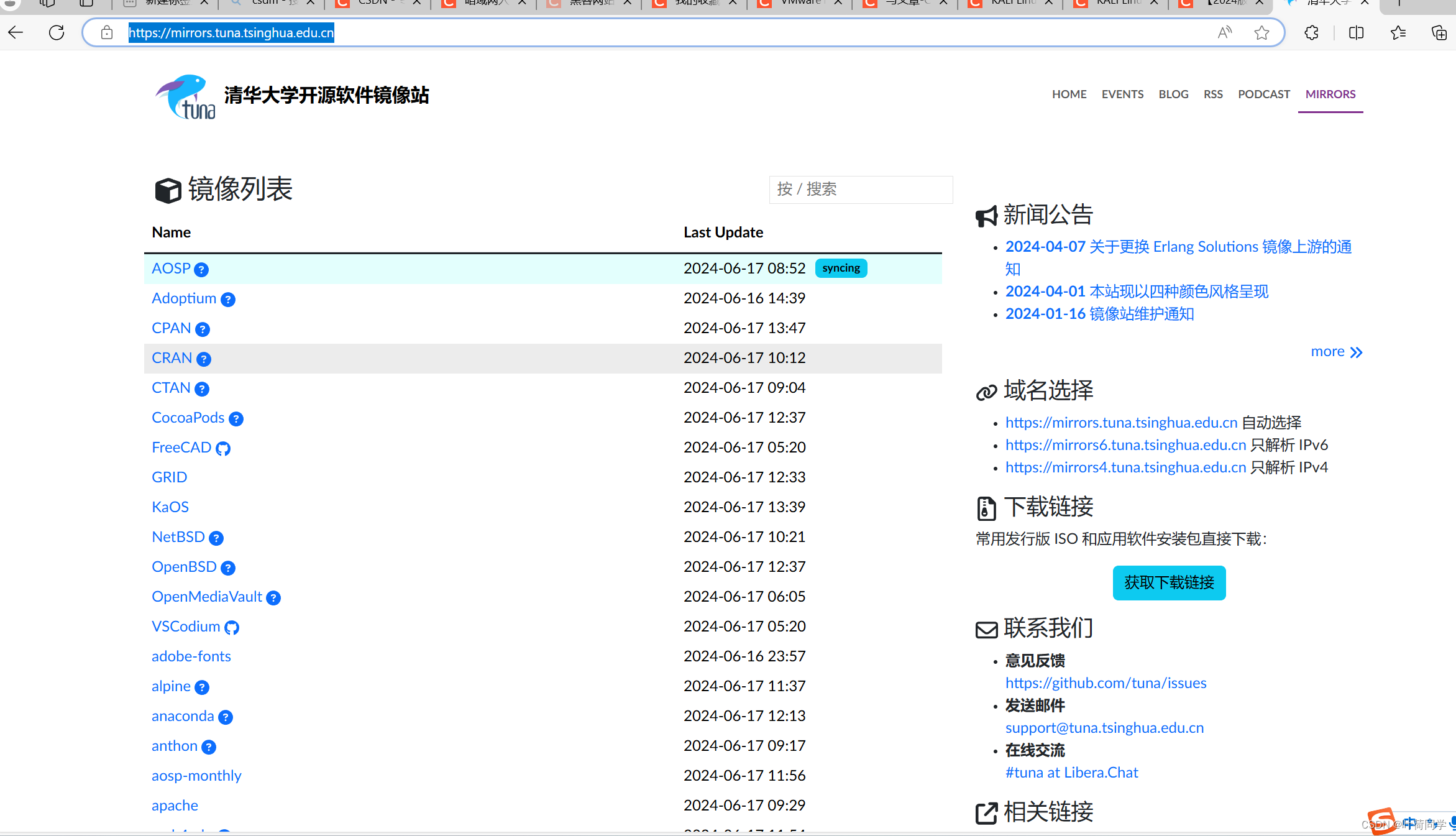
Task: Click the Name column header
Action: click(171, 232)
